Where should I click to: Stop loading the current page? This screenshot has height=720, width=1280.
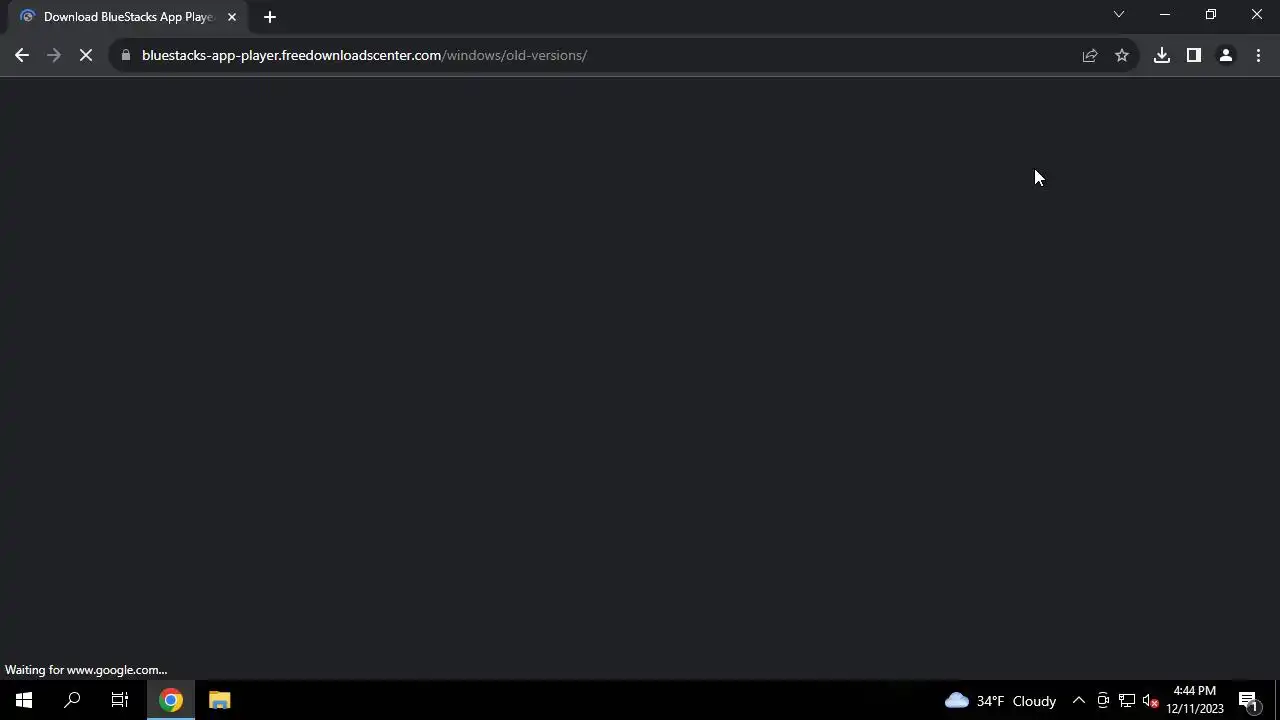86,56
